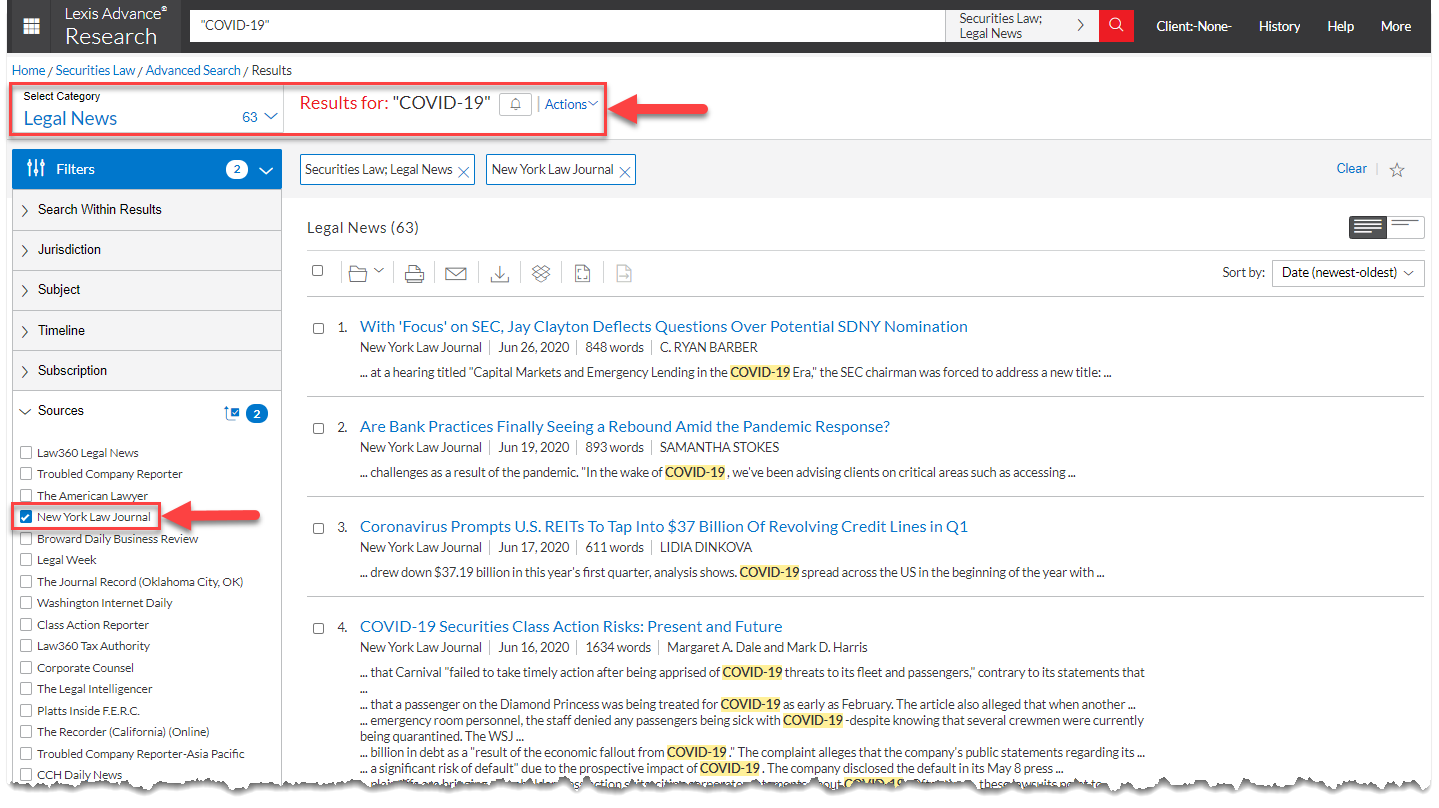Click the red search magnifier button
Screen dimensions: 1439x808
click(1116, 26)
